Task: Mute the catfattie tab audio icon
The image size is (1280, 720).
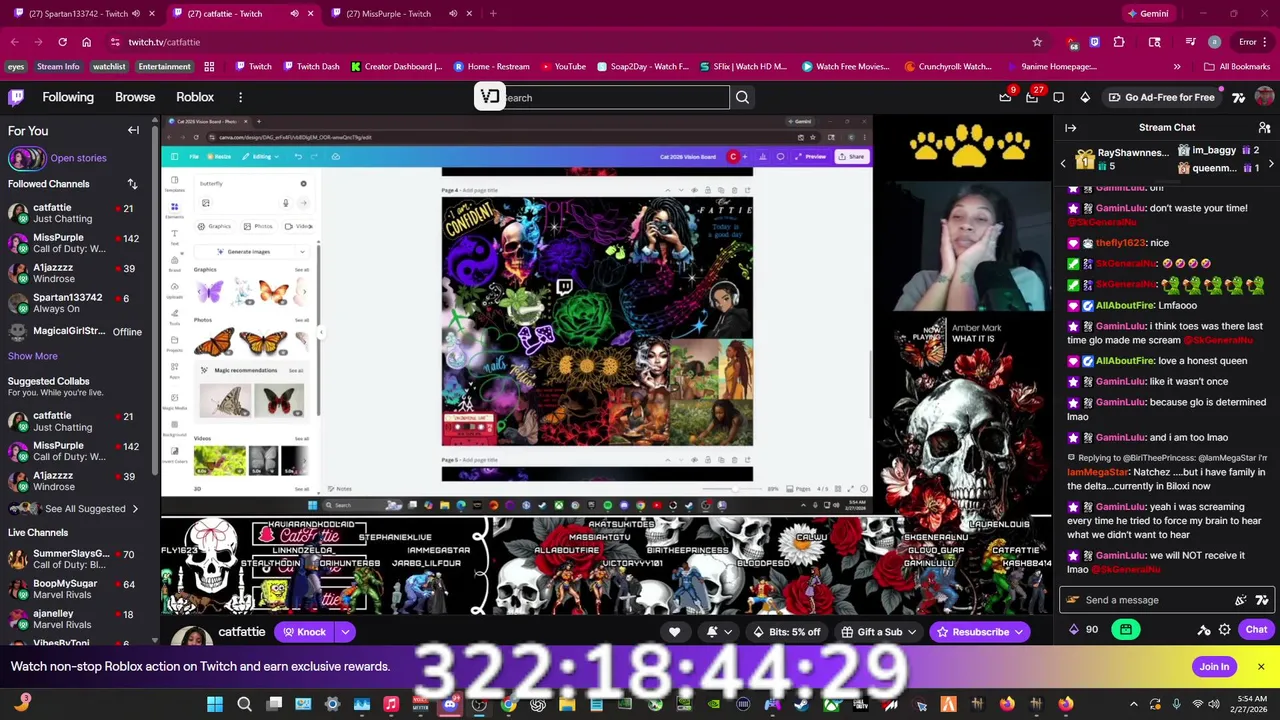Action: tap(294, 14)
